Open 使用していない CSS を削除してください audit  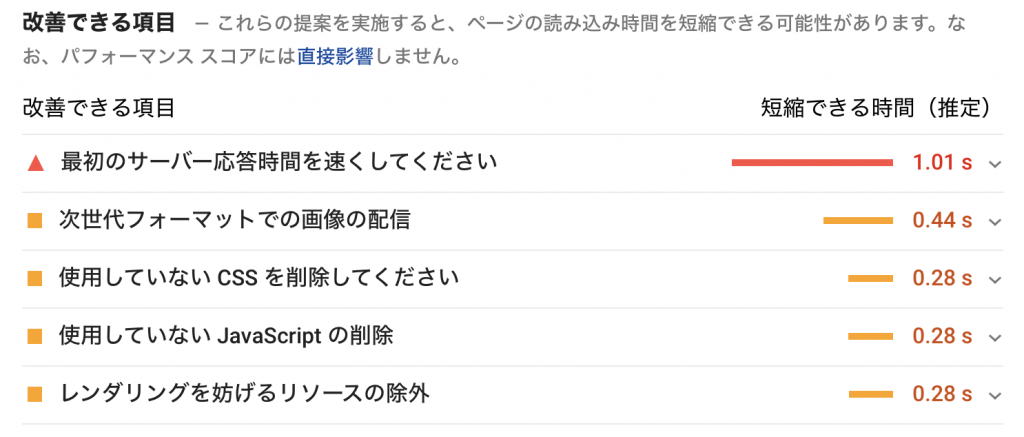(x=259, y=278)
